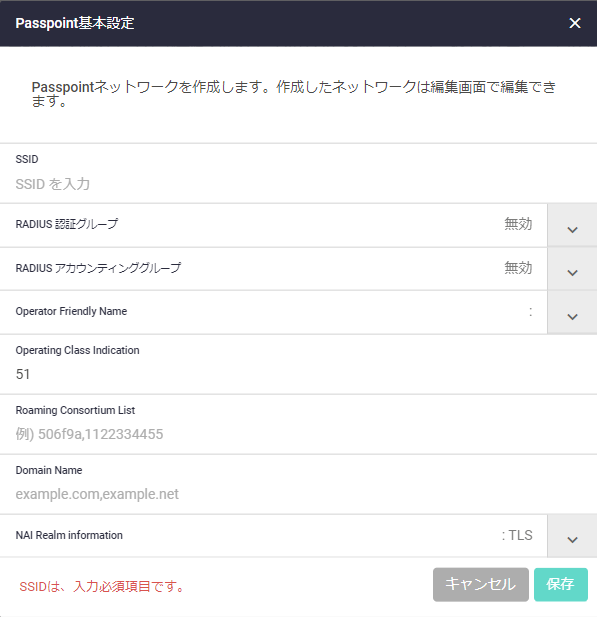Click the Operator Friendly Name label
This screenshot has height=617, width=597.
click(x=71, y=311)
